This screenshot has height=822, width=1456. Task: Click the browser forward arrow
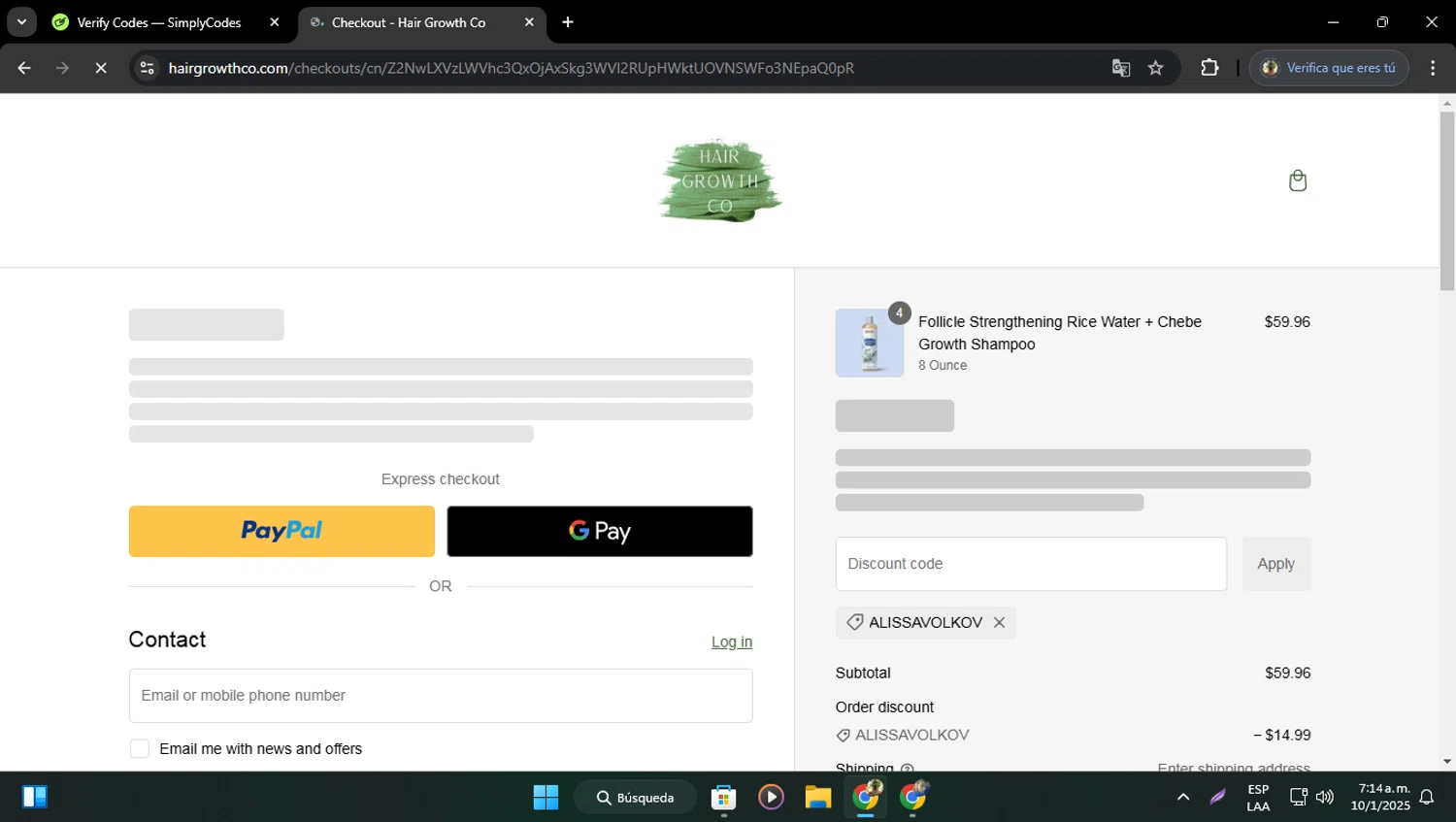point(62,68)
